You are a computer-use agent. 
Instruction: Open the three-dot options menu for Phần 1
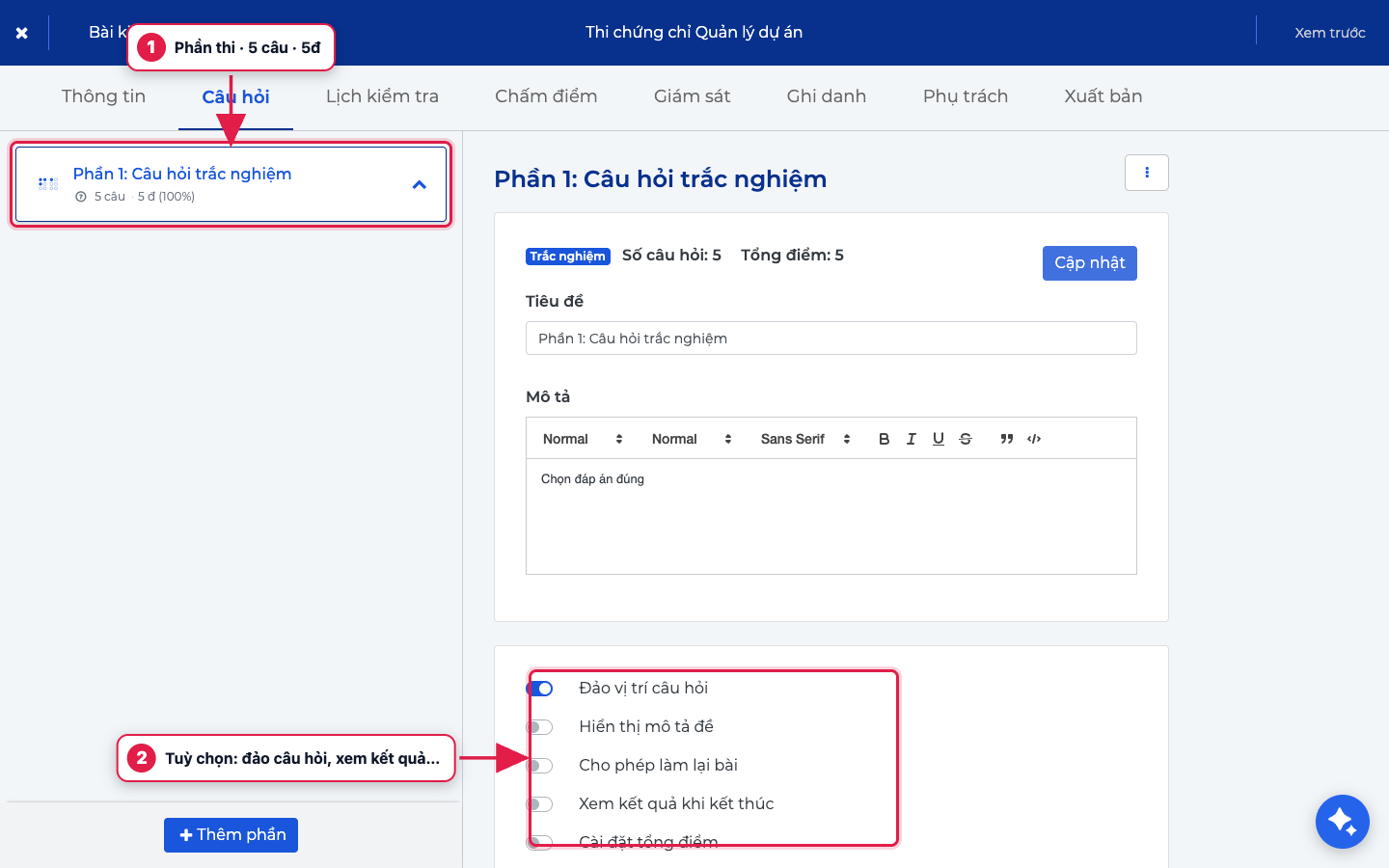1146,173
